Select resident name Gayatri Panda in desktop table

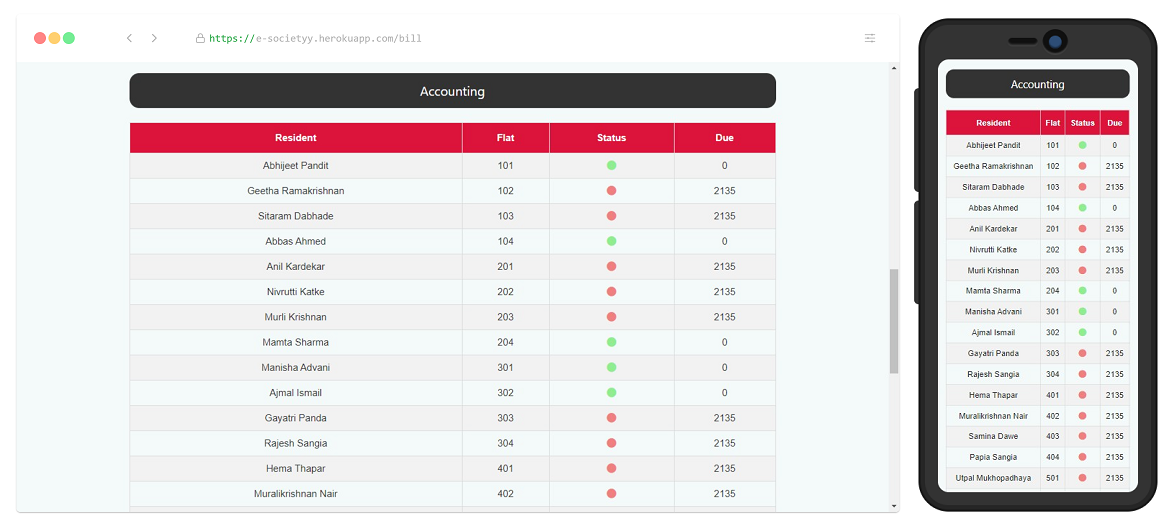[296, 418]
